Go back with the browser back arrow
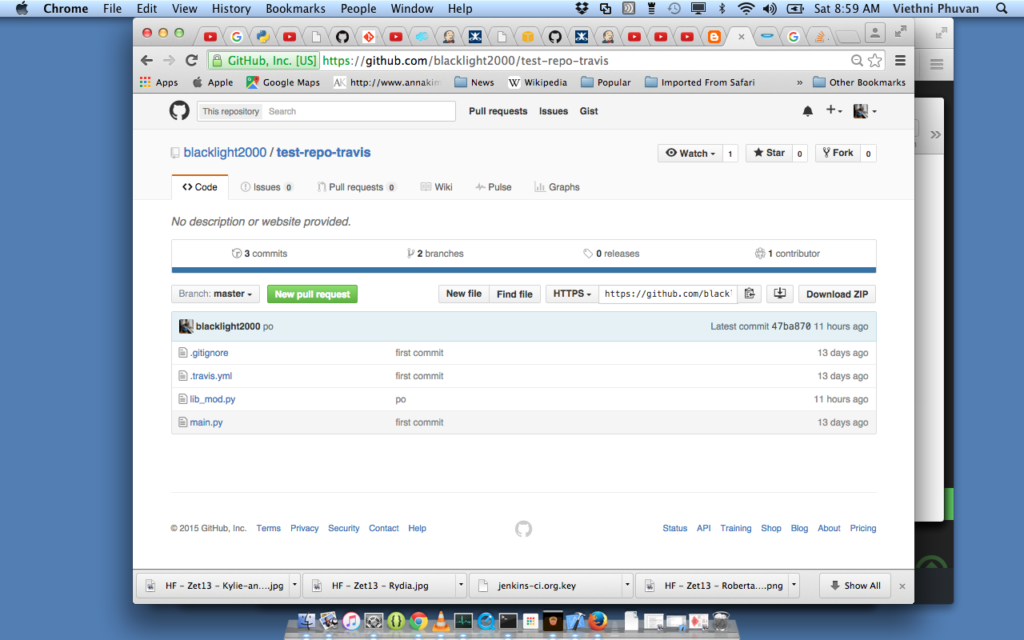 tap(147, 61)
